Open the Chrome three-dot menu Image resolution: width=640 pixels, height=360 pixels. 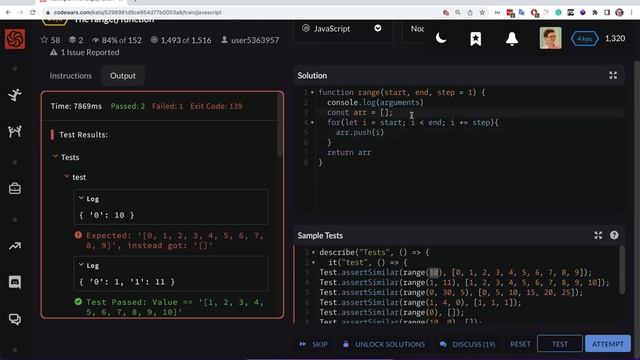[632, 13]
